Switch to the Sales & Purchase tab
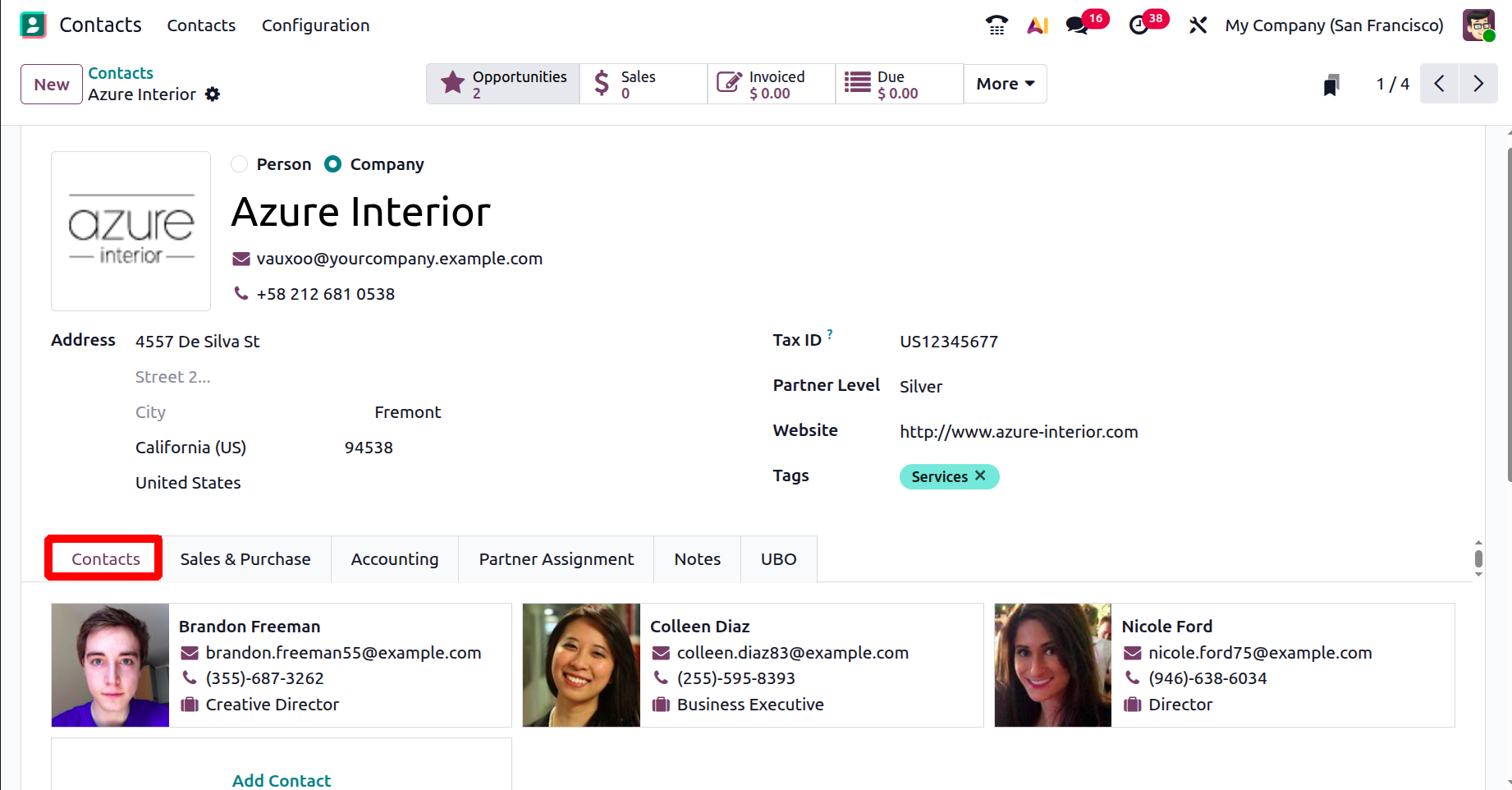 (x=245, y=559)
